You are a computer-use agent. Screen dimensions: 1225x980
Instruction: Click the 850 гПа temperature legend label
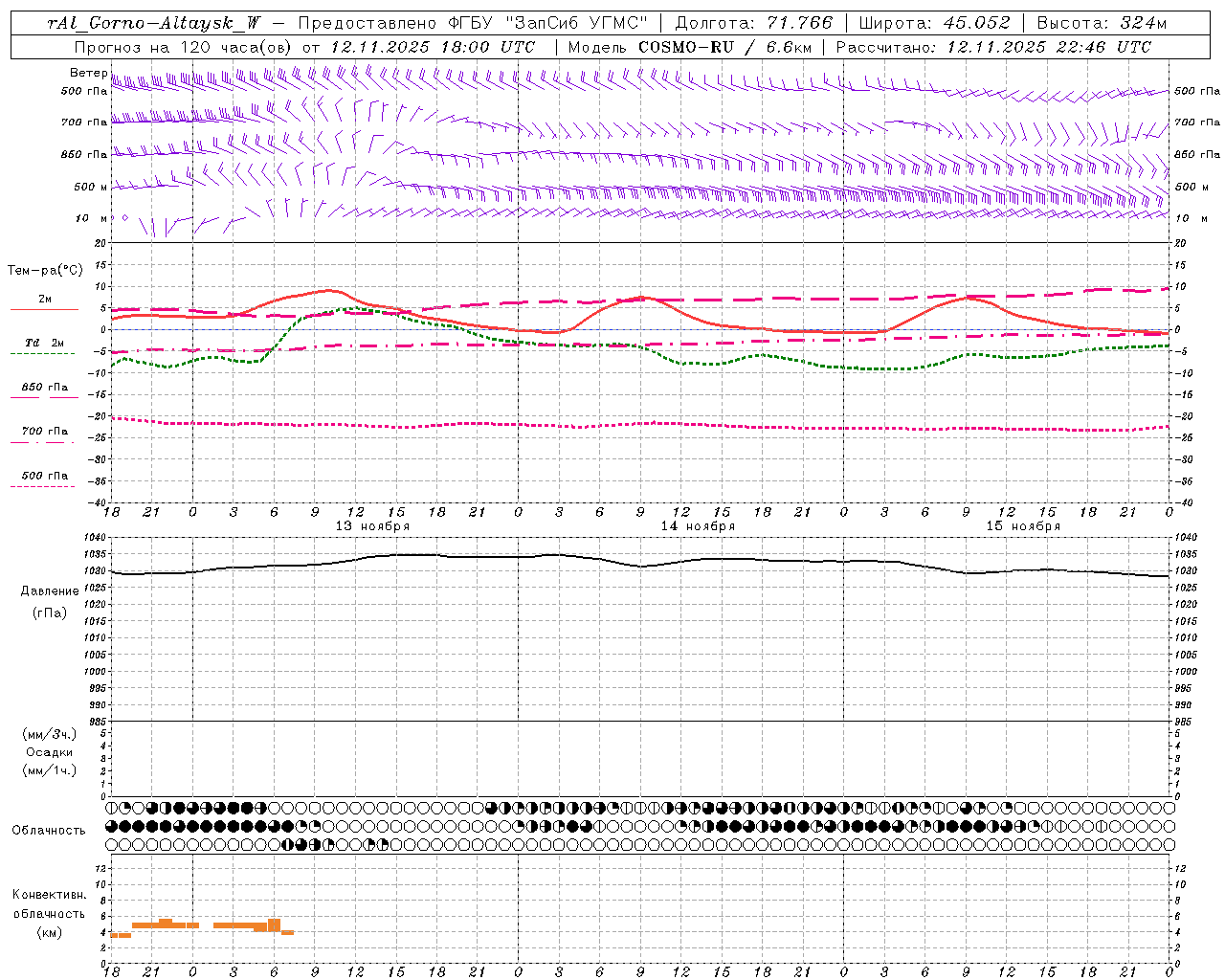(x=45, y=388)
